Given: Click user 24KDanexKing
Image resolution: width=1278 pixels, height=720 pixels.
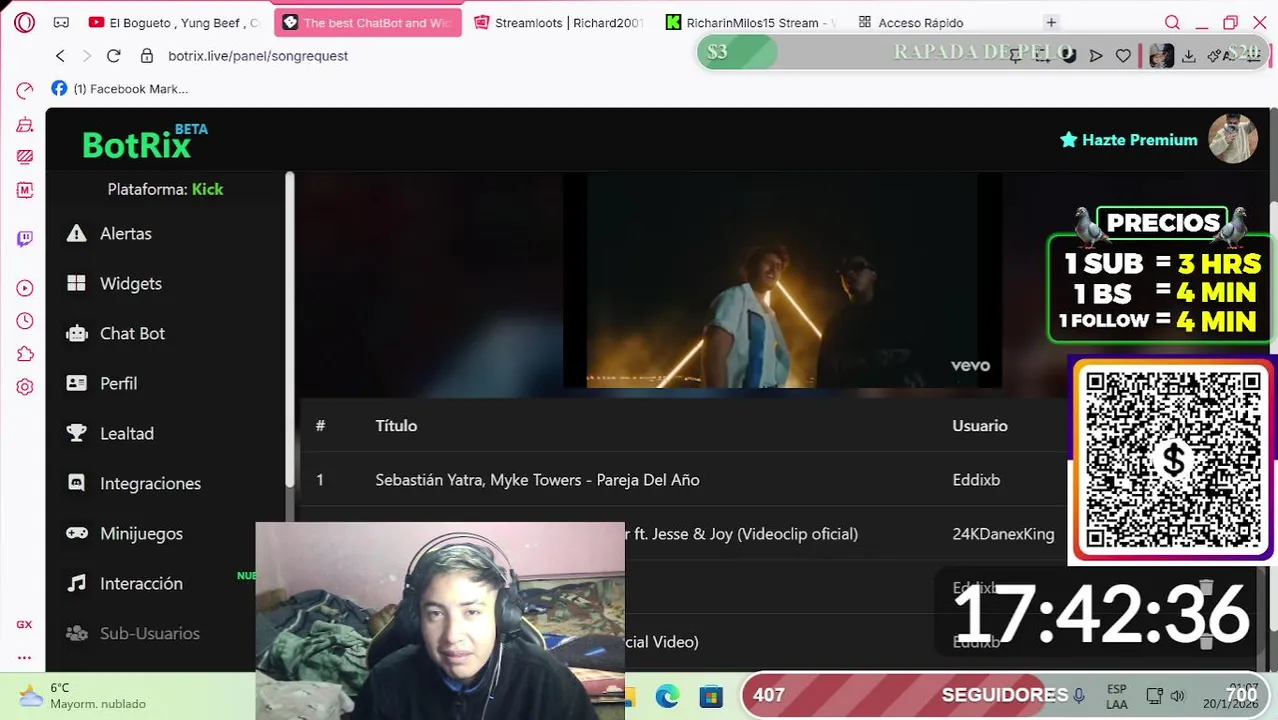Looking at the screenshot, I should pyautogui.click(x=1003, y=534).
